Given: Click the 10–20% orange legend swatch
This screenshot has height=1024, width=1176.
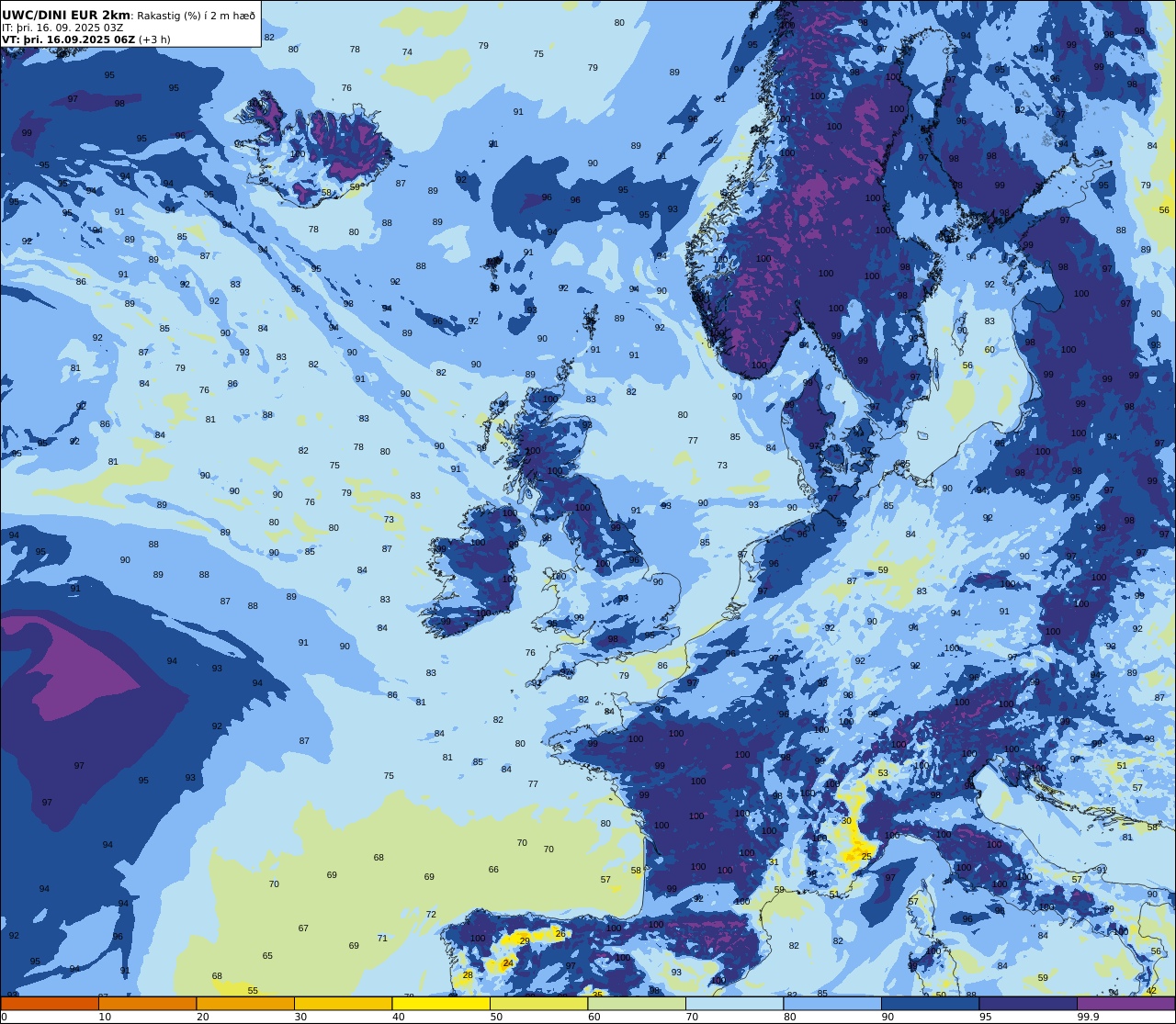Looking at the screenshot, I should pyautogui.click(x=147, y=1004).
